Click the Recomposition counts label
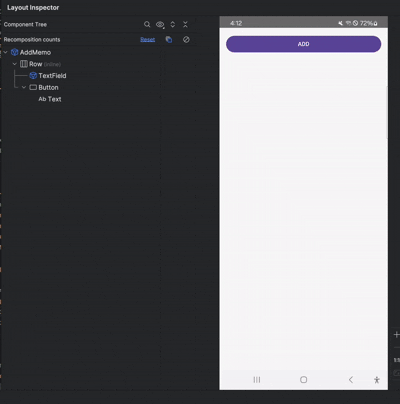 pyautogui.click(x=32, y=40)
